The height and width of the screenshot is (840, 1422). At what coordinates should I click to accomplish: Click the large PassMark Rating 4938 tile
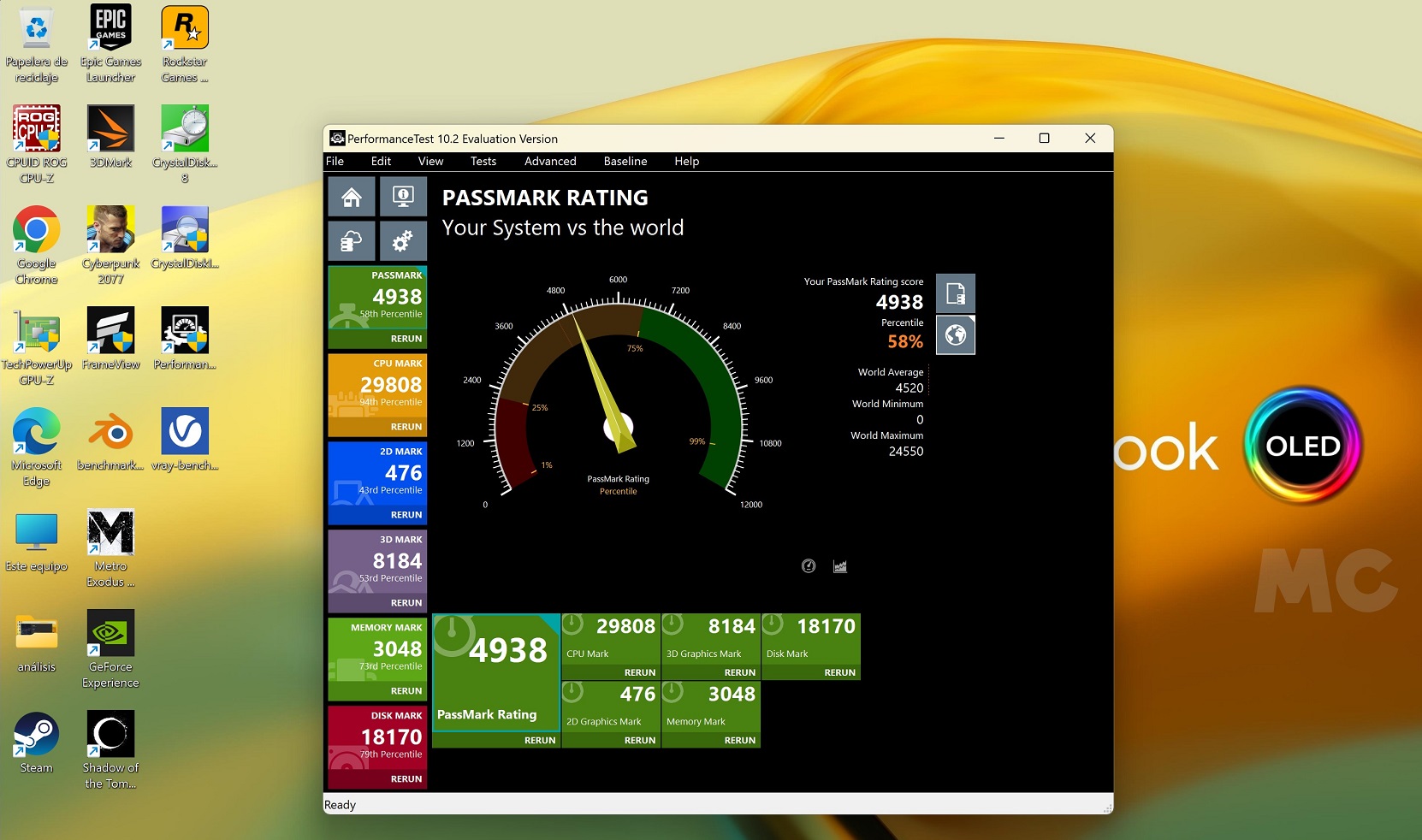(x=496, y=671)
